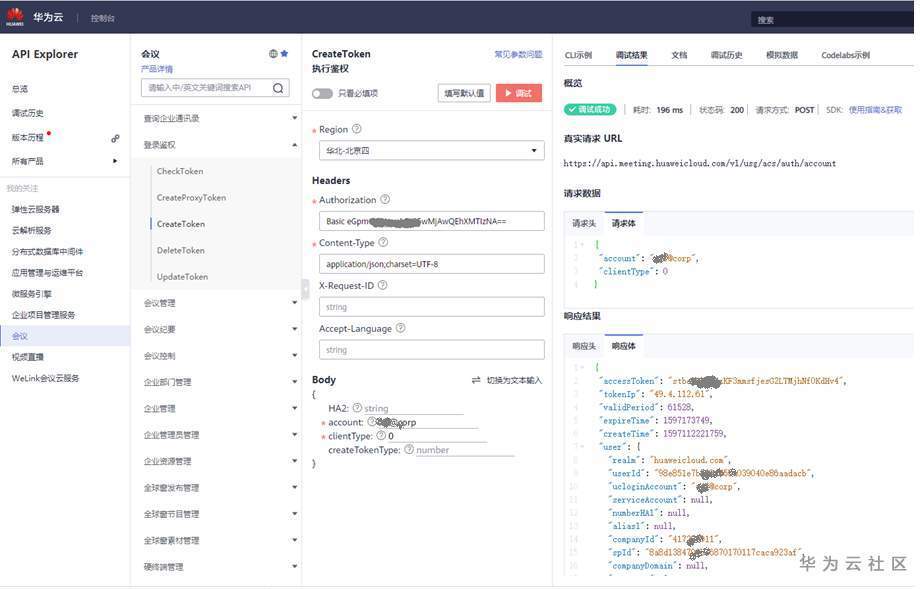Click the red 调试 button
The image size is (920, 589).
[x=519, y=93]
